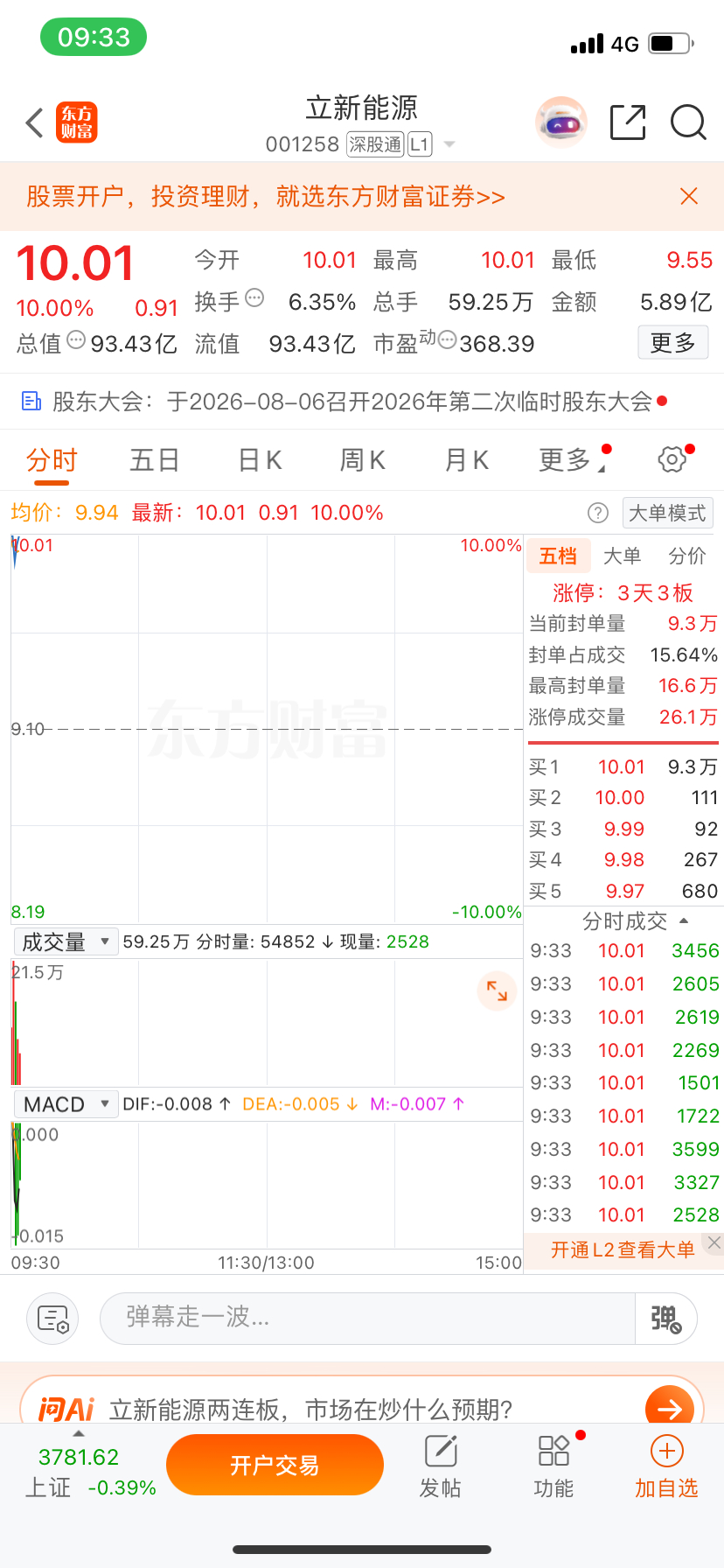Viewport: 724px width, 1568px height.
Task: Tap 买1 order row at 10.01
Action: pos(623,767)
